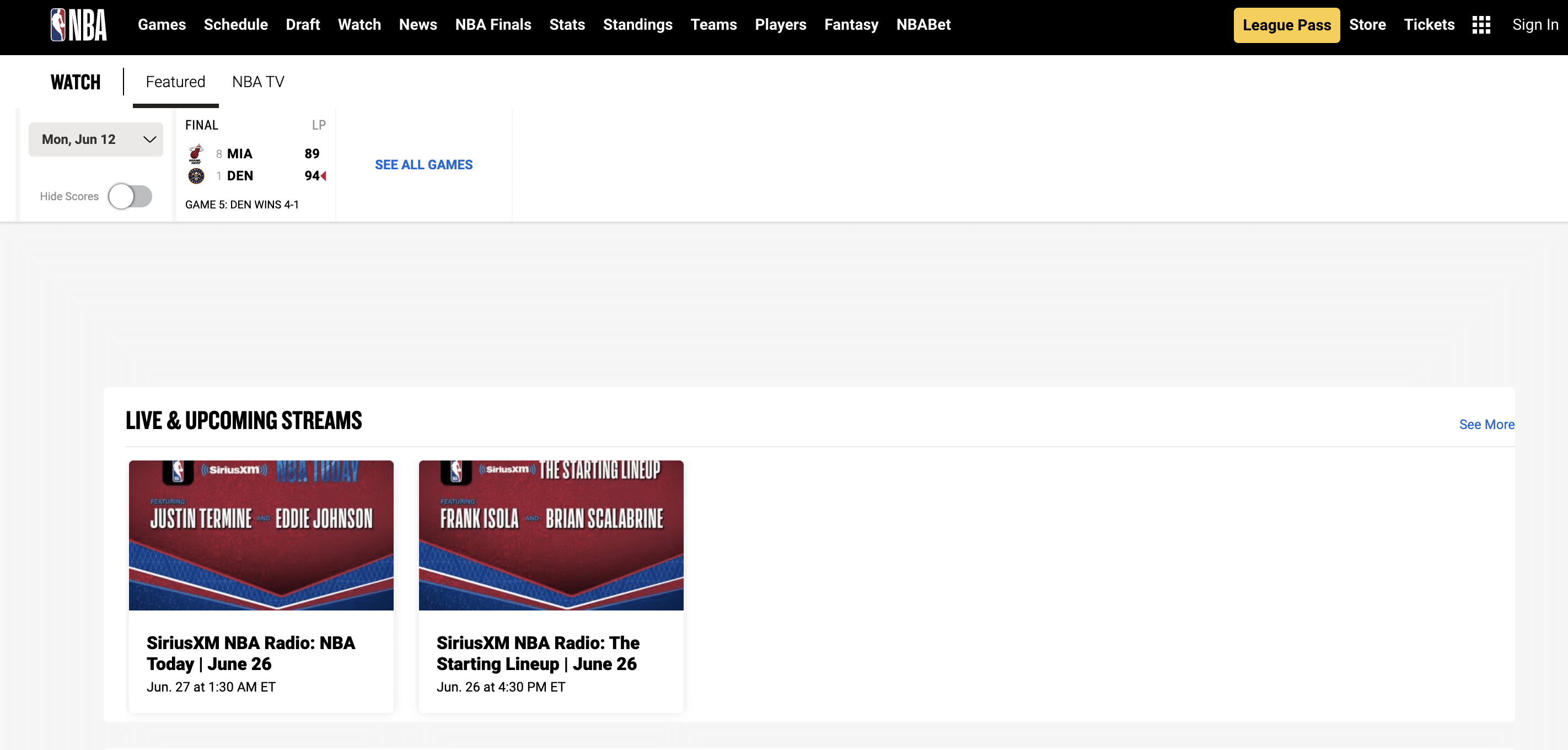Click the FINAL game status label
This screenshot has width=1568, height=750.
click(201, 125)
